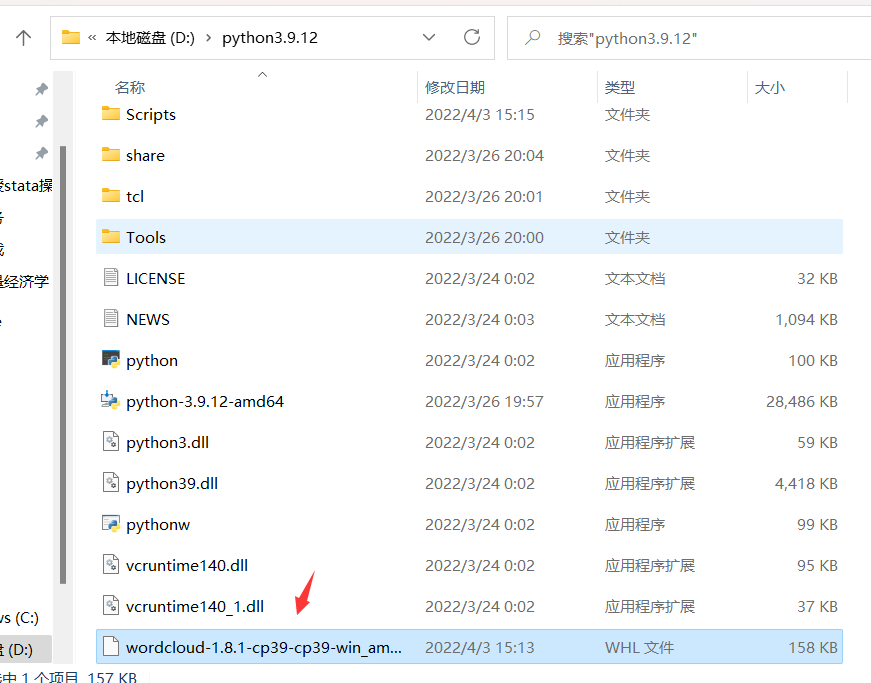
Task: Select the Tools folder icon
Action: coord(111,237)
